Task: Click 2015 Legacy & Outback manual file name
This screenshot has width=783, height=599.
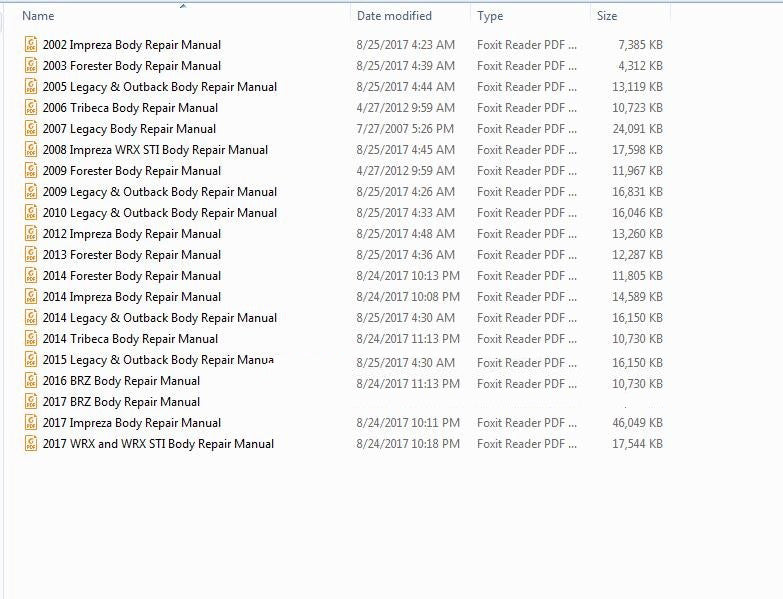Action: click(158, 360)
